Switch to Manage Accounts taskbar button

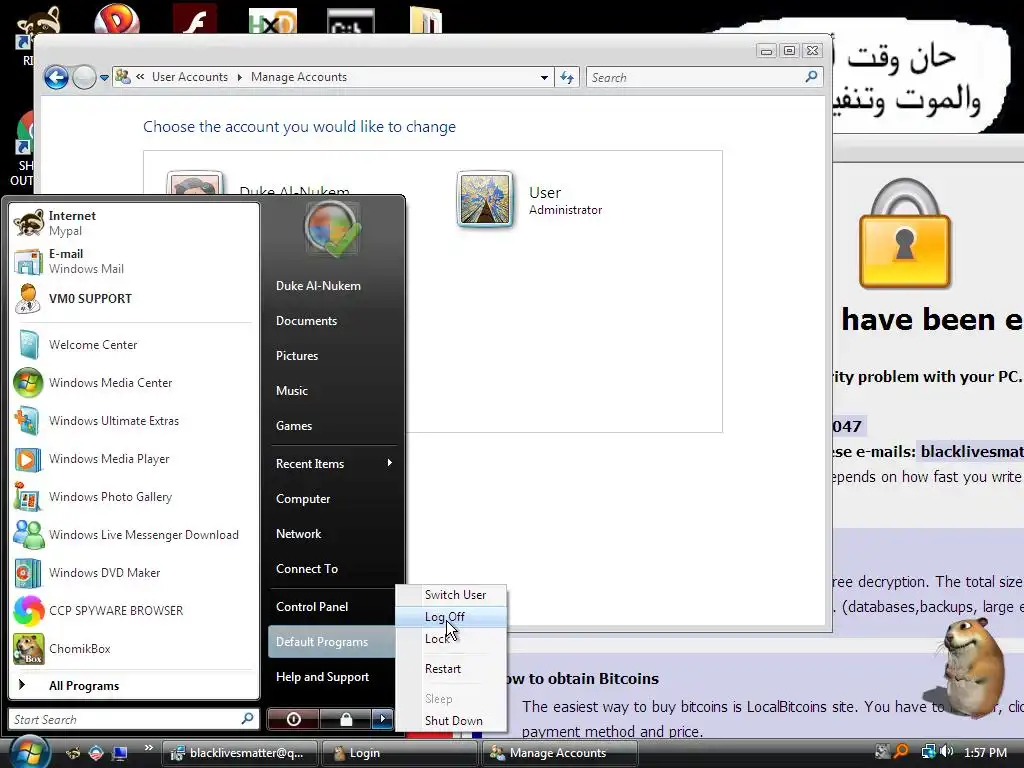click(559, 753)
